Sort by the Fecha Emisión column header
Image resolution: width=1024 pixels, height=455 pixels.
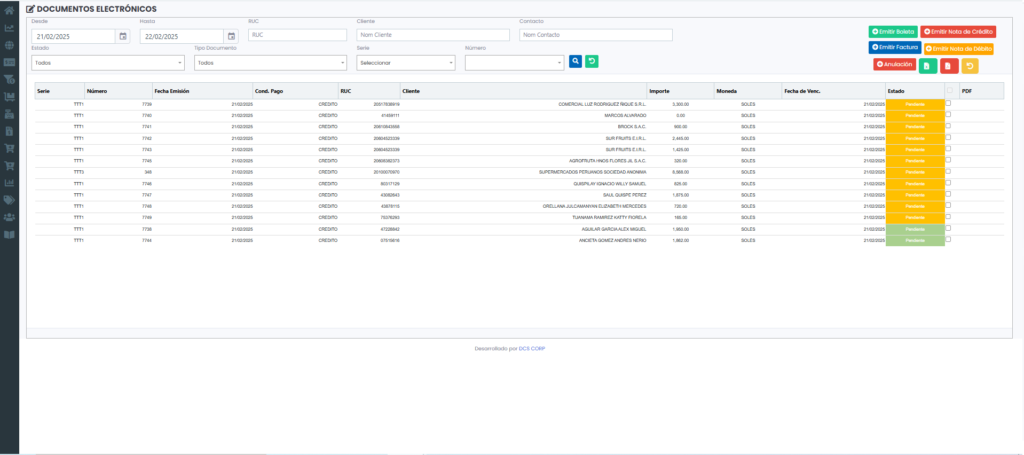172,91
